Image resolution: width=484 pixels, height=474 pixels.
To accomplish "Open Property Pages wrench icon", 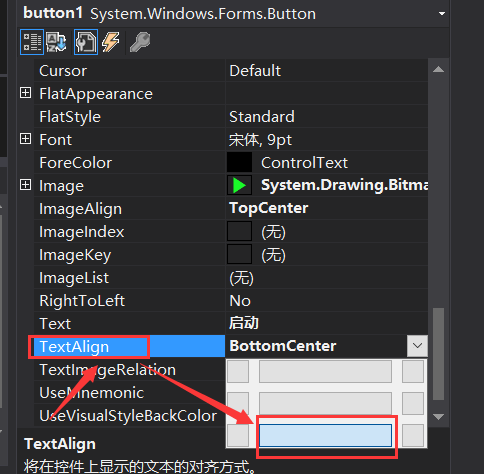I will click(140, 42).
